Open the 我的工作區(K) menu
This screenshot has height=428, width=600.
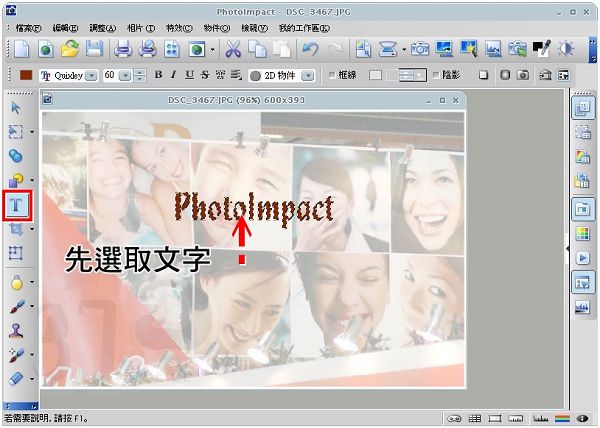[304, 28]
